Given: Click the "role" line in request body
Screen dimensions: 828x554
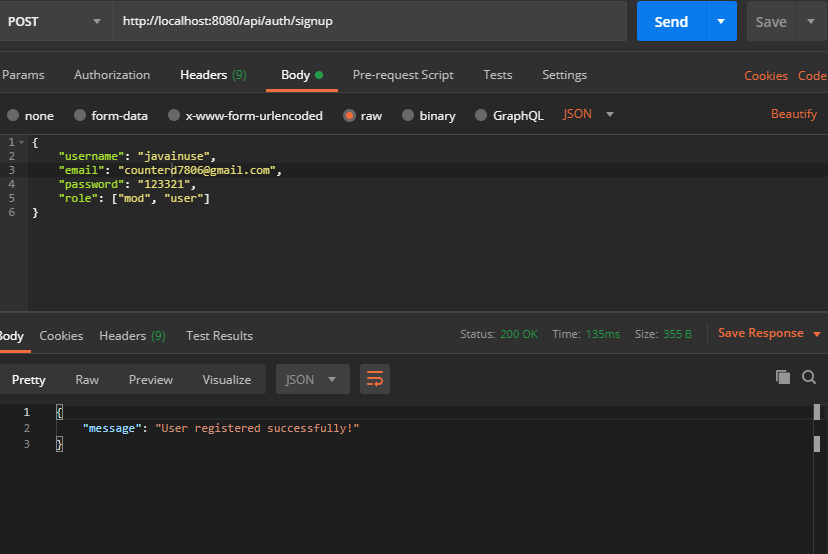Looking at the screenshot, I should click(134, 198).
